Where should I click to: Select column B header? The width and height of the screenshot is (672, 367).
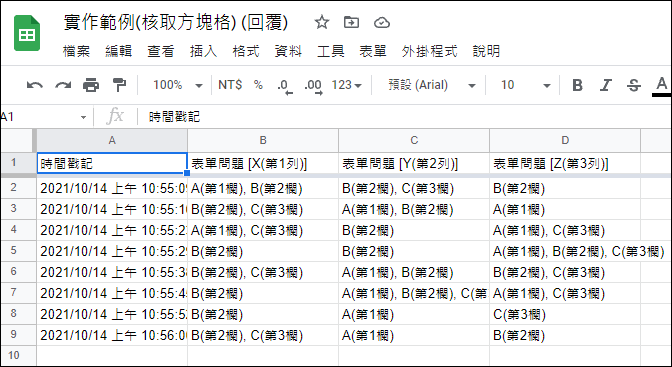pos(263,140)
